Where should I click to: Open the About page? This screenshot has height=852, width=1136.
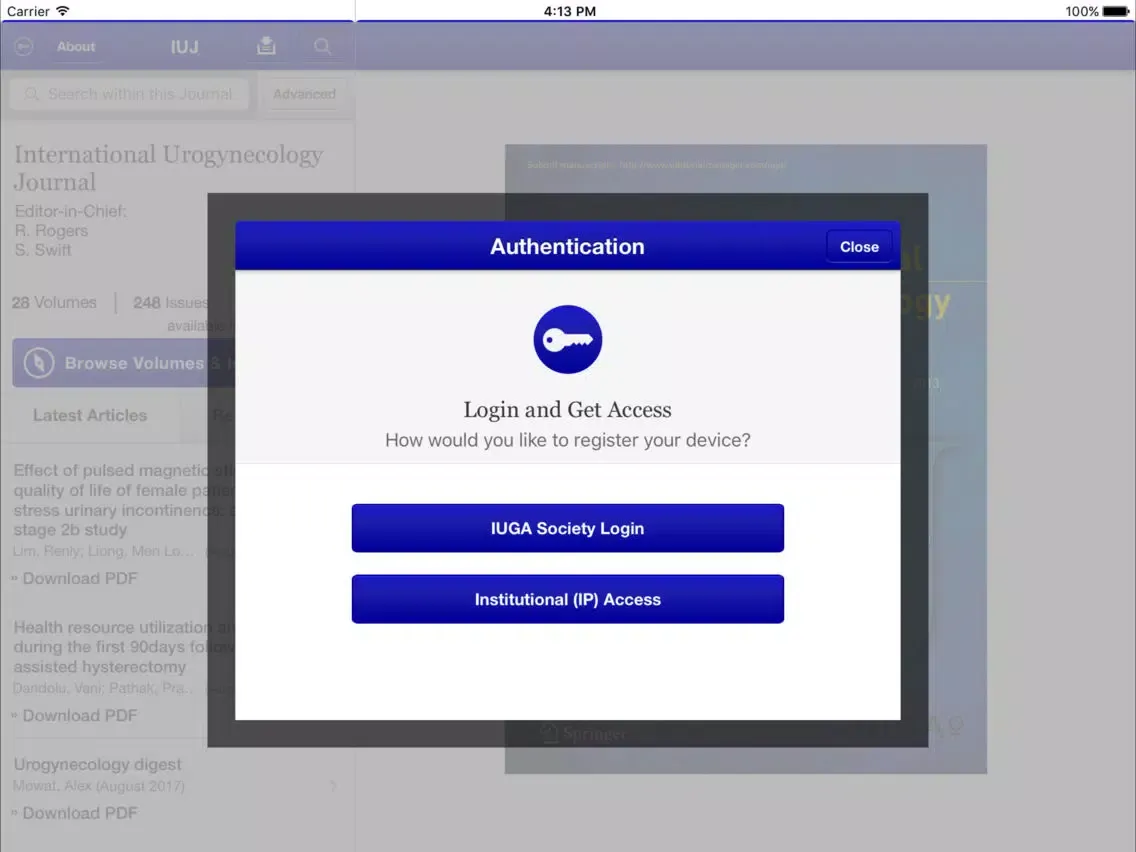(x=76, y=46)
